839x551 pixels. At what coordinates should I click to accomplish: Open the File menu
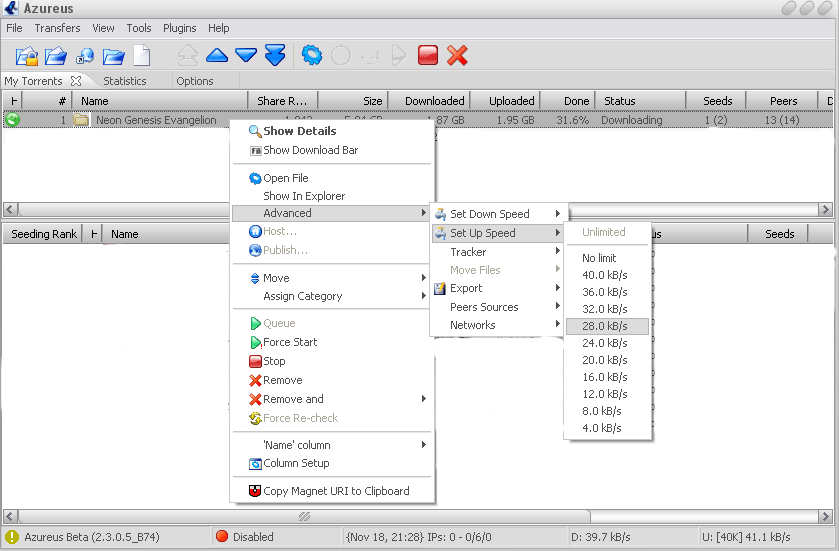14,28
